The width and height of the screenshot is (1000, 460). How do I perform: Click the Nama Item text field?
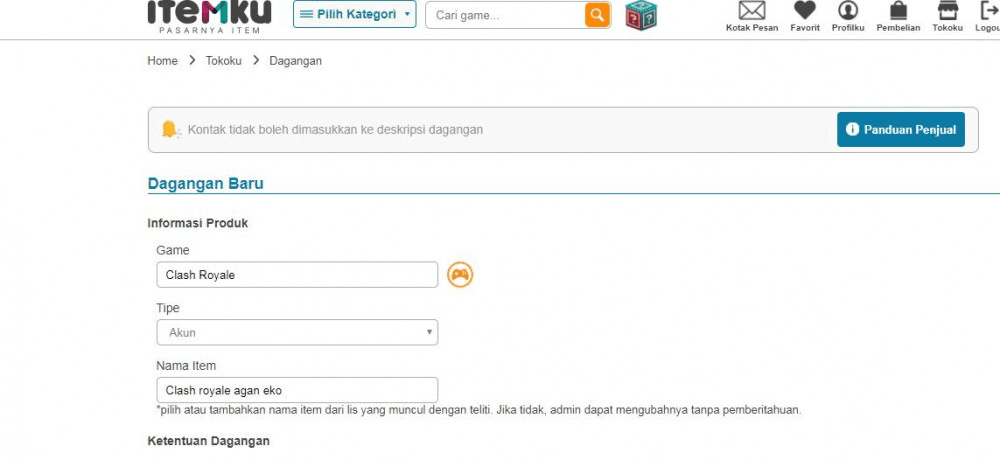click(x=297, y=390)
